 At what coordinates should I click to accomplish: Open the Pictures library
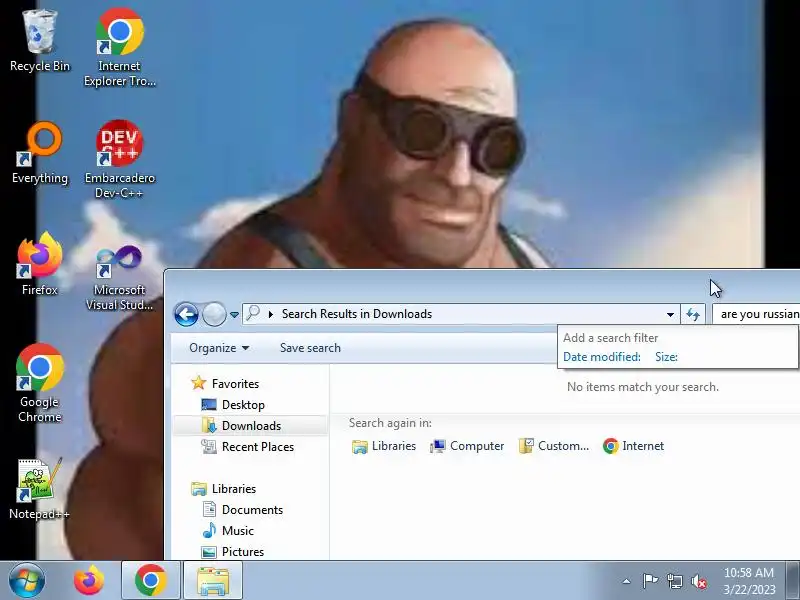coord(233,552)
